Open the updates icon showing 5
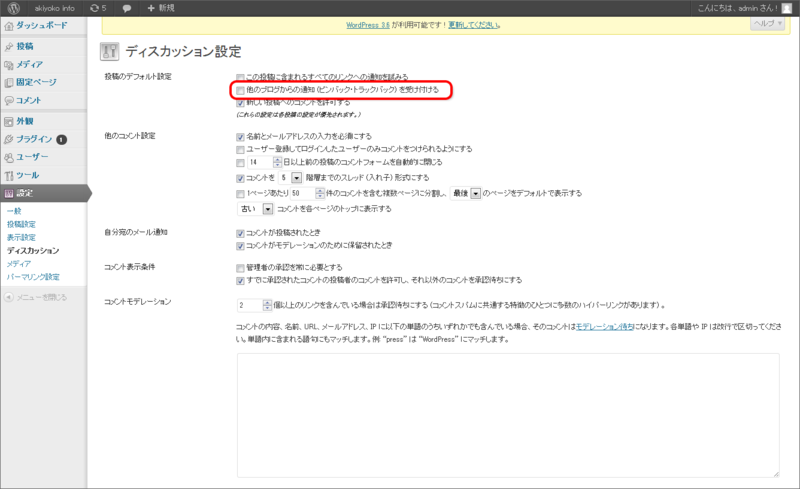This screenshot has height=489, width=800. [98, 8]
